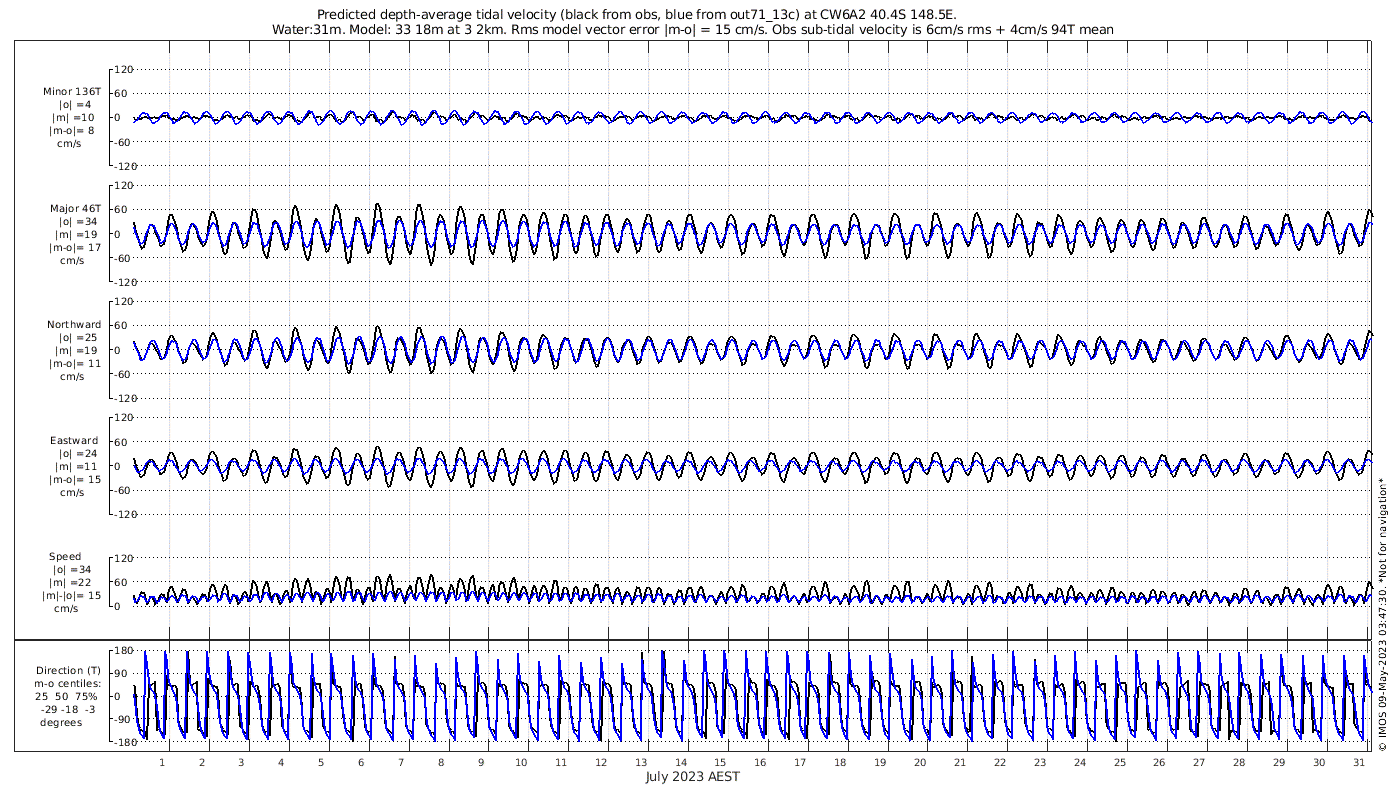Click day 1 on the x-axis
This screenshot has height=800, width=1400.
(162, 762)
